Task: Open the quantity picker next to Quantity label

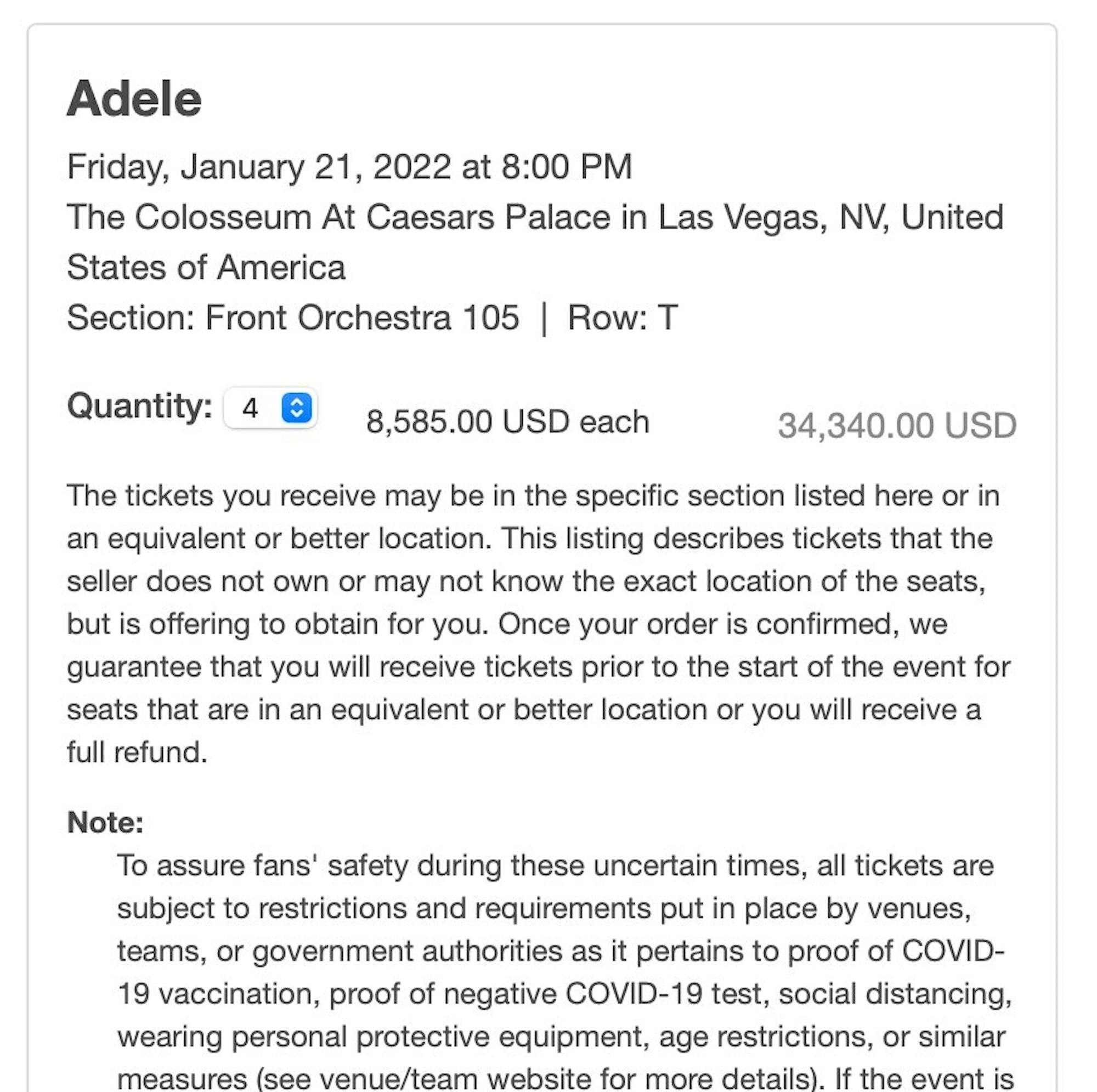Action: (270, 406)
